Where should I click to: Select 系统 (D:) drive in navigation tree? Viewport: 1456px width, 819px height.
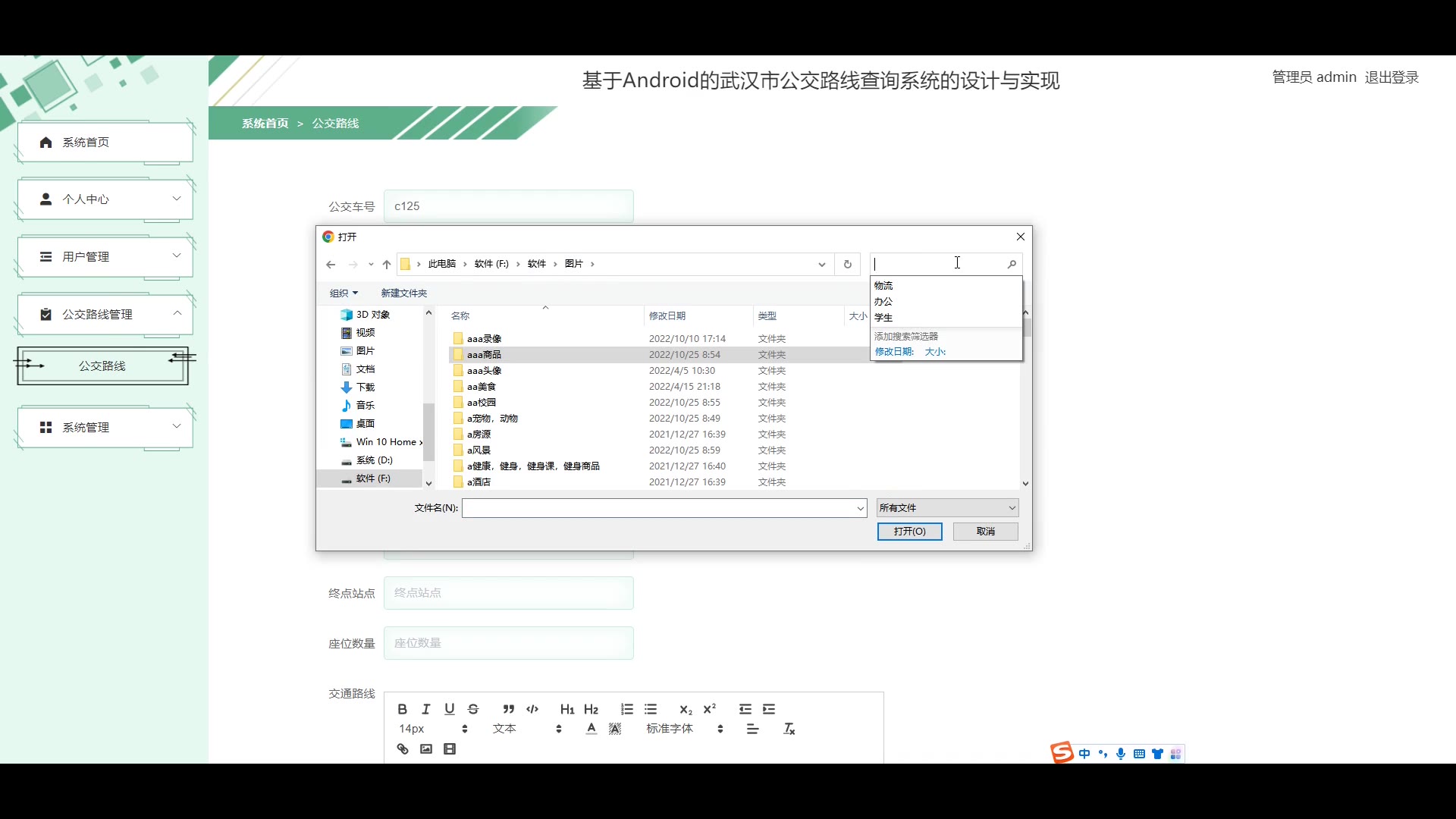(x=374, y=460)
